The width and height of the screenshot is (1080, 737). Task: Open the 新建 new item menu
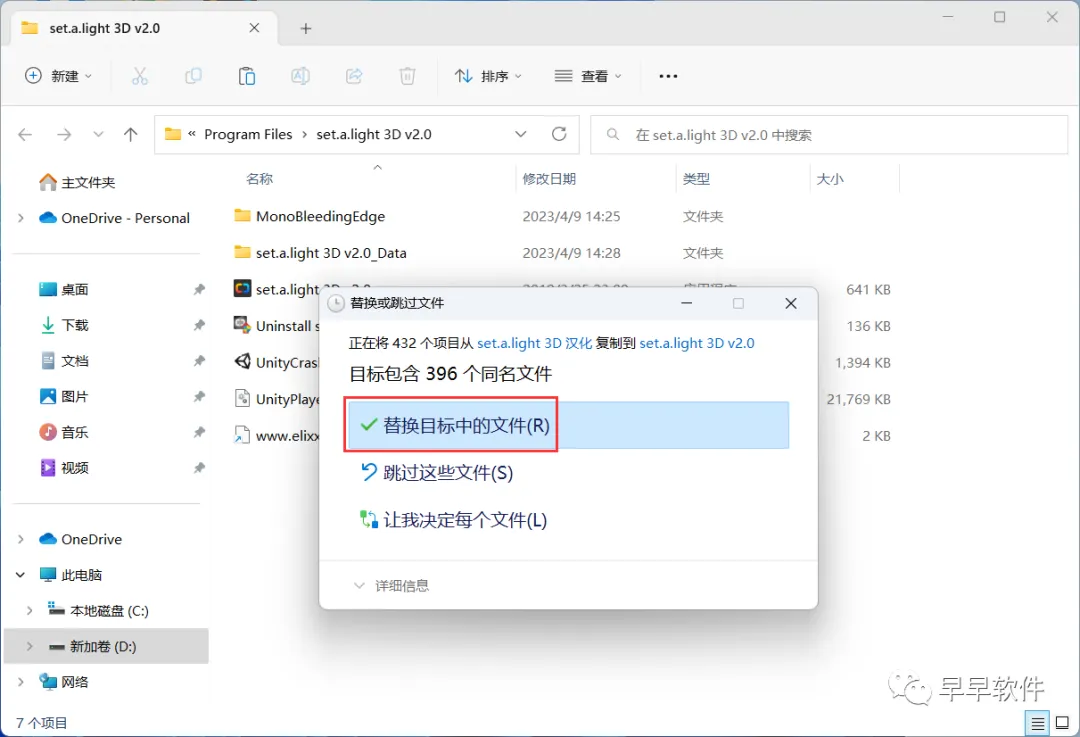[58, 76]
